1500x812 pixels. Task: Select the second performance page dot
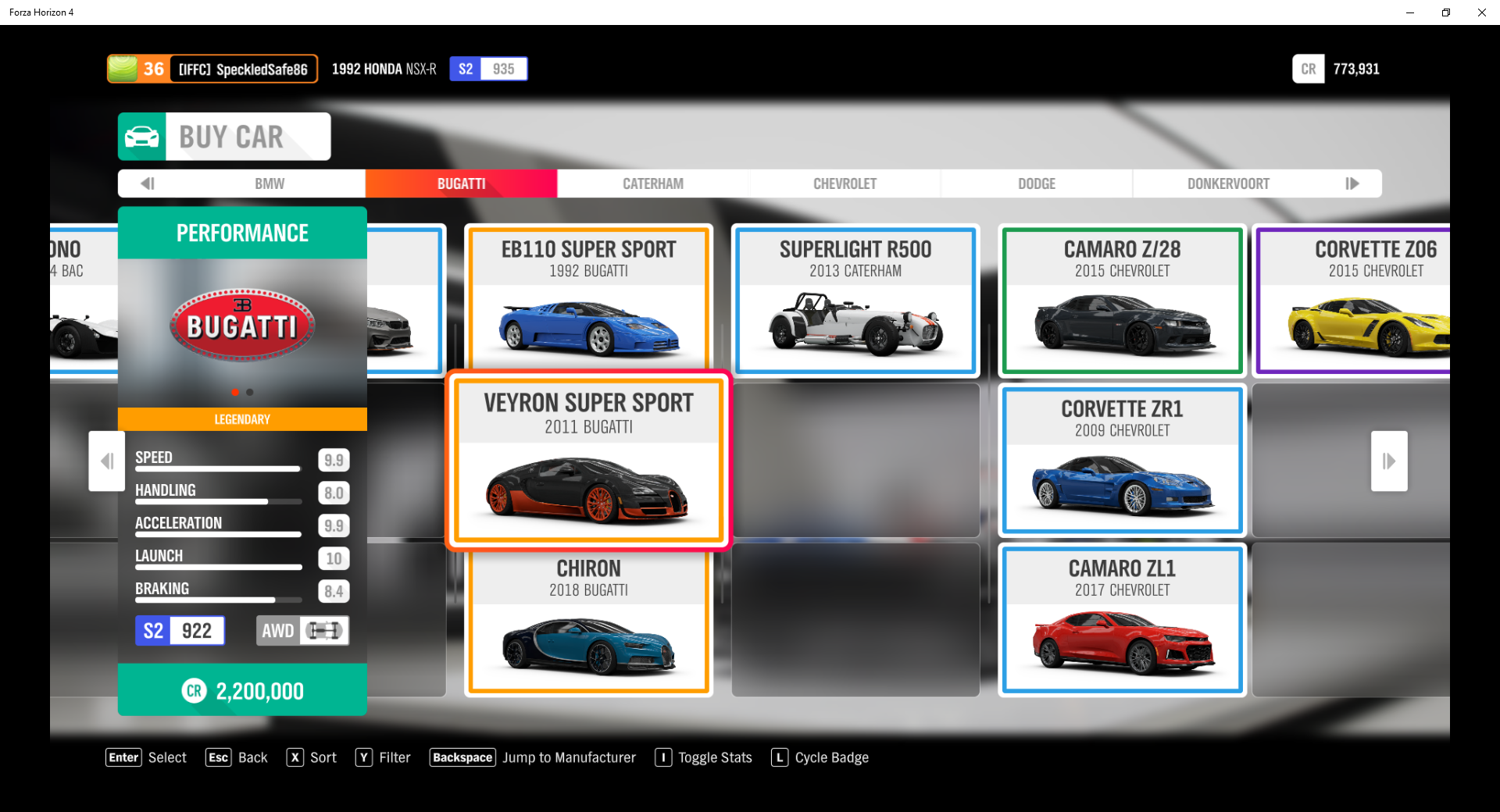point(249,393)
